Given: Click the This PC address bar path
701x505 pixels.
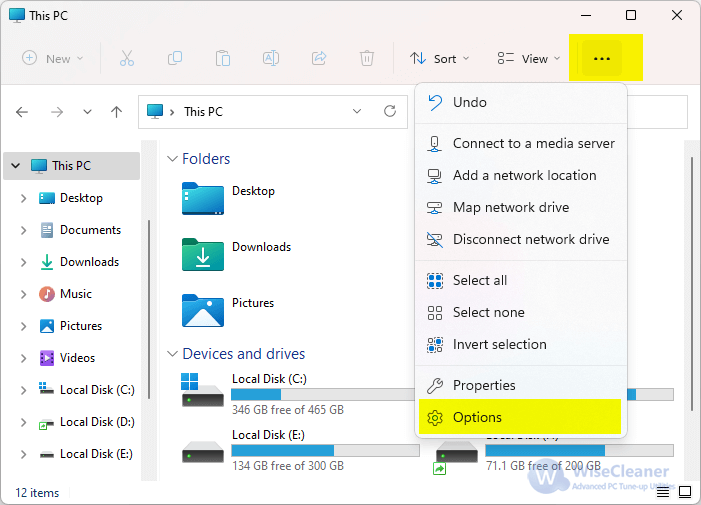Looking at the screenshot, I should (203, 111).
